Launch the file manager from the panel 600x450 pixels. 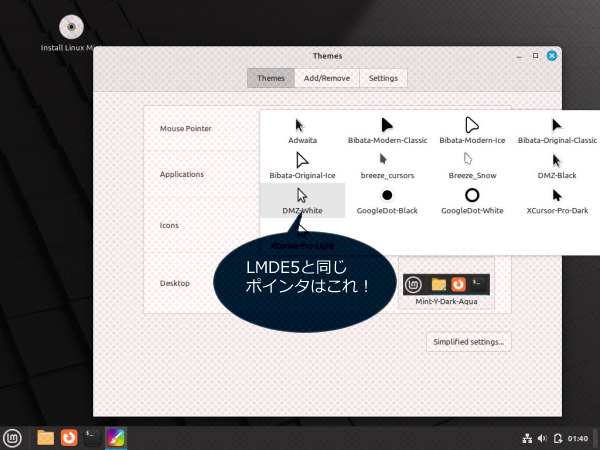click(x=46, y=438)
